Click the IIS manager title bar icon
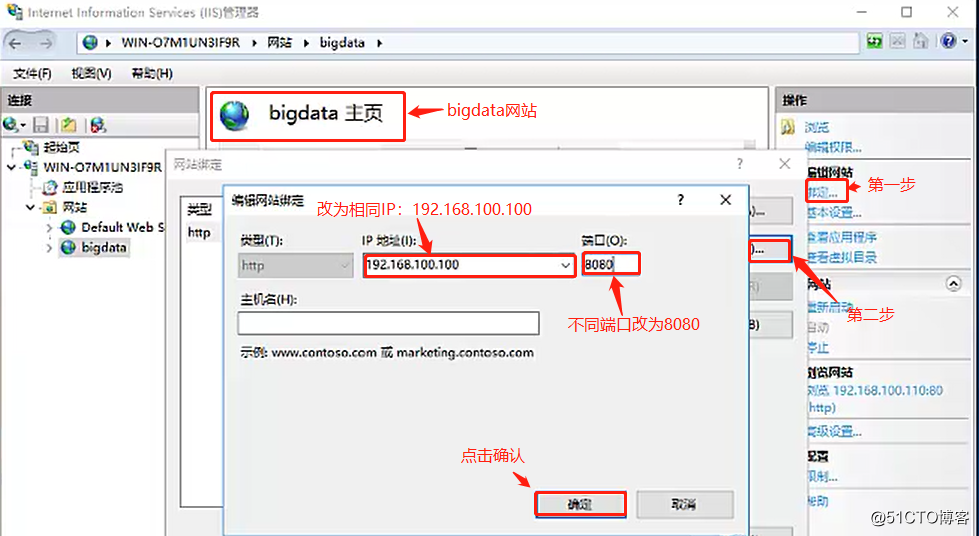The height and width of the screenshot is (536, 979). click(14, 12)
